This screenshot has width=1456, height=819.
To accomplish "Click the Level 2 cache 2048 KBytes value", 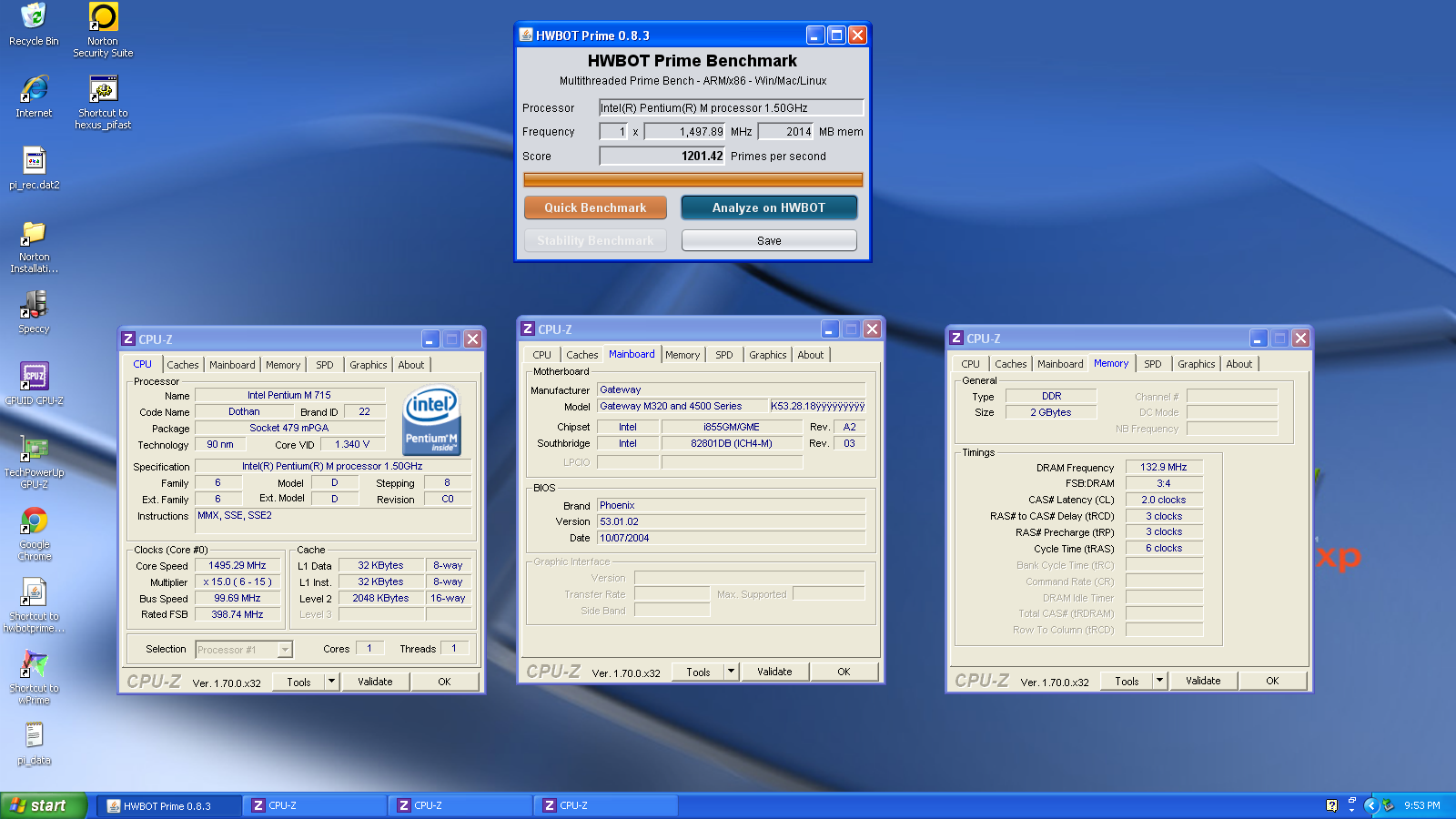I will click(x=380, y=598).
